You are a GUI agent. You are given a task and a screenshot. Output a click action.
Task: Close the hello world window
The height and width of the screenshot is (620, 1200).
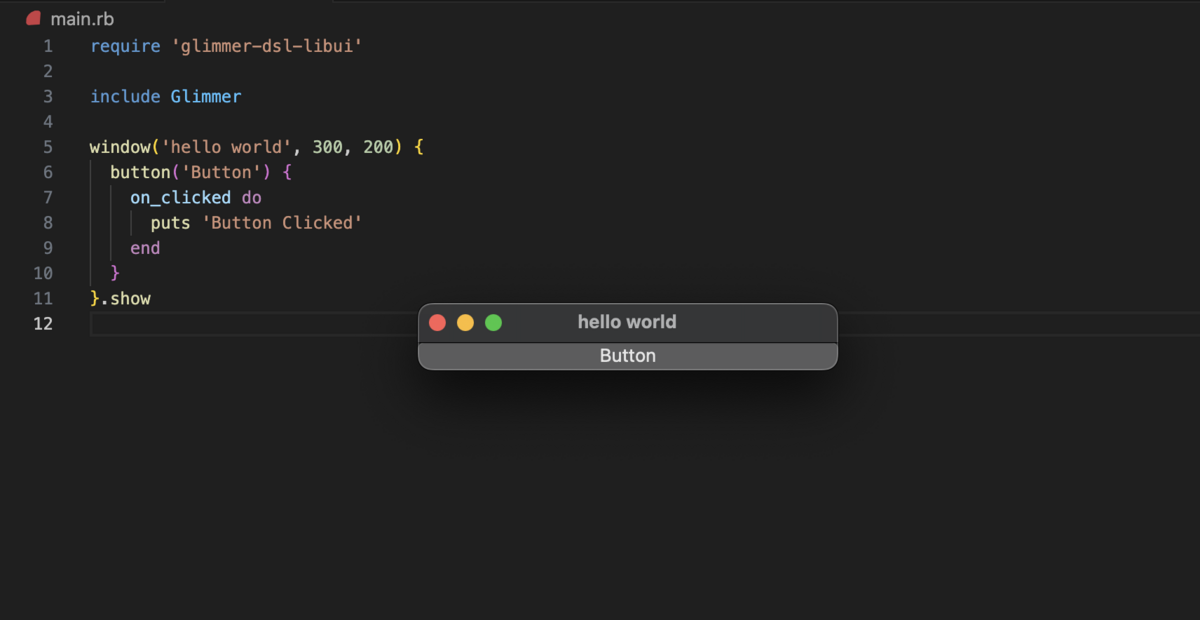437,322
